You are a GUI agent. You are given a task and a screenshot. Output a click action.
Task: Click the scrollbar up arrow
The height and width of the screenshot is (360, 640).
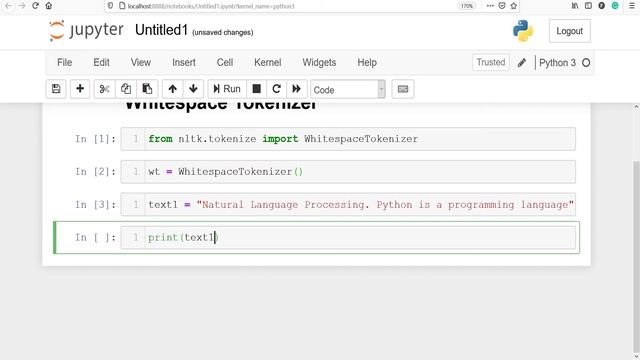coord(636,107)
